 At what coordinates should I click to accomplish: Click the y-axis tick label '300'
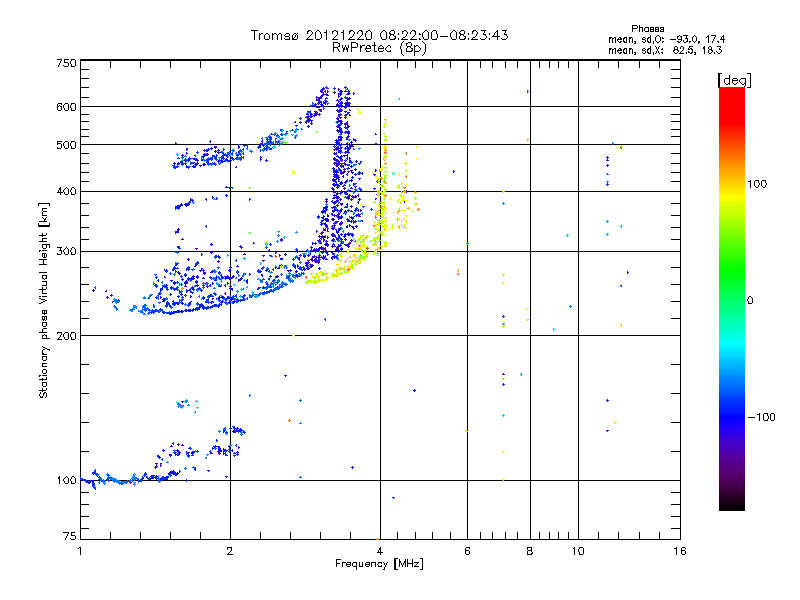66,252
